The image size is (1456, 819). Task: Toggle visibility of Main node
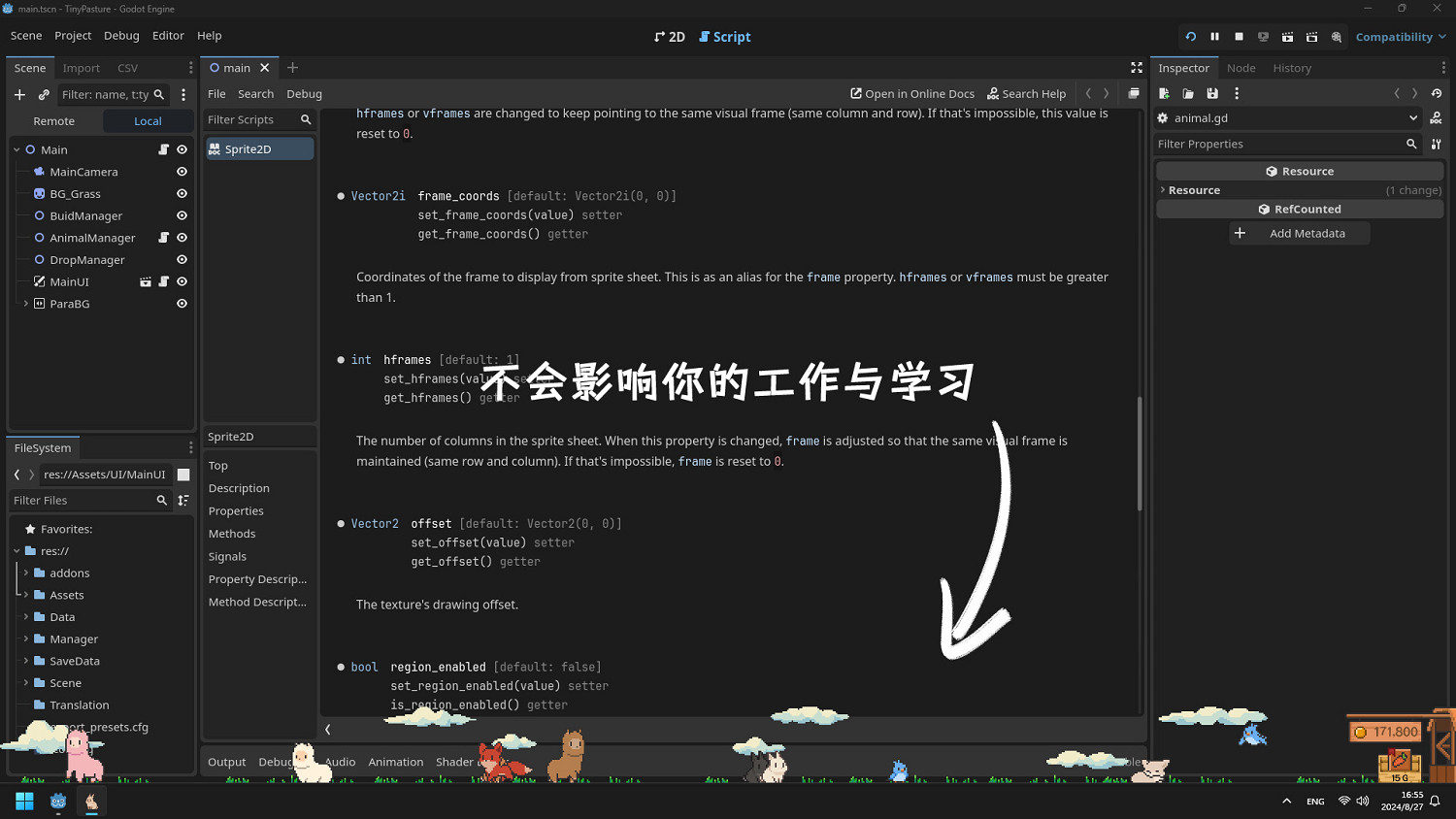(182, 149)
